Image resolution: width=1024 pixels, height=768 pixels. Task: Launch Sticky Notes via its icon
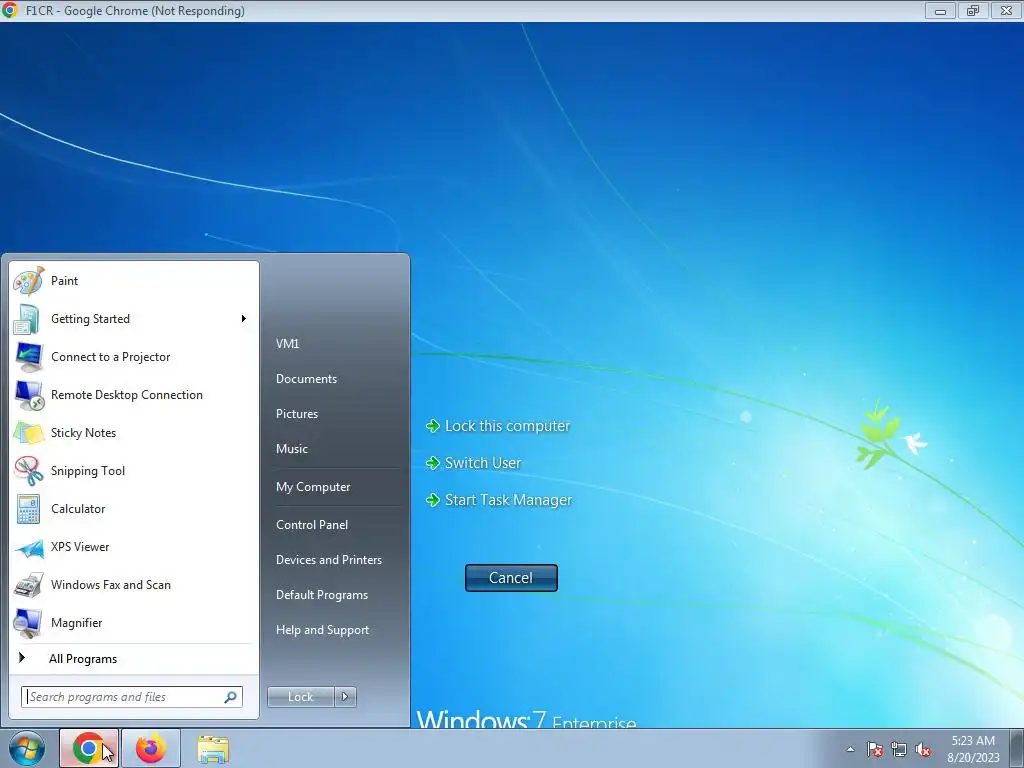coord(29,433)
